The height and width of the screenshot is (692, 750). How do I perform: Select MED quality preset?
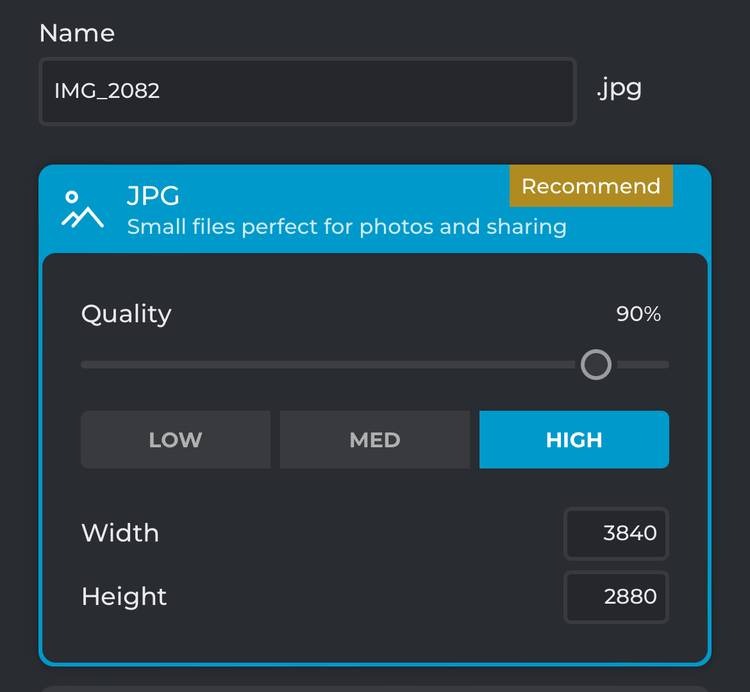pos(375,439)
